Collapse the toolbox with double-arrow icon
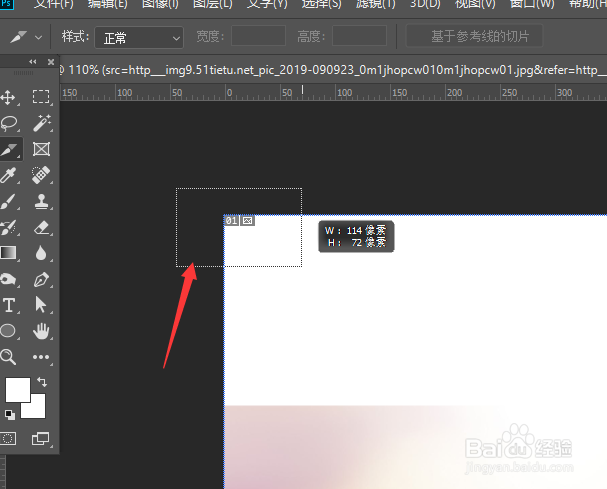 pos(33,62)
